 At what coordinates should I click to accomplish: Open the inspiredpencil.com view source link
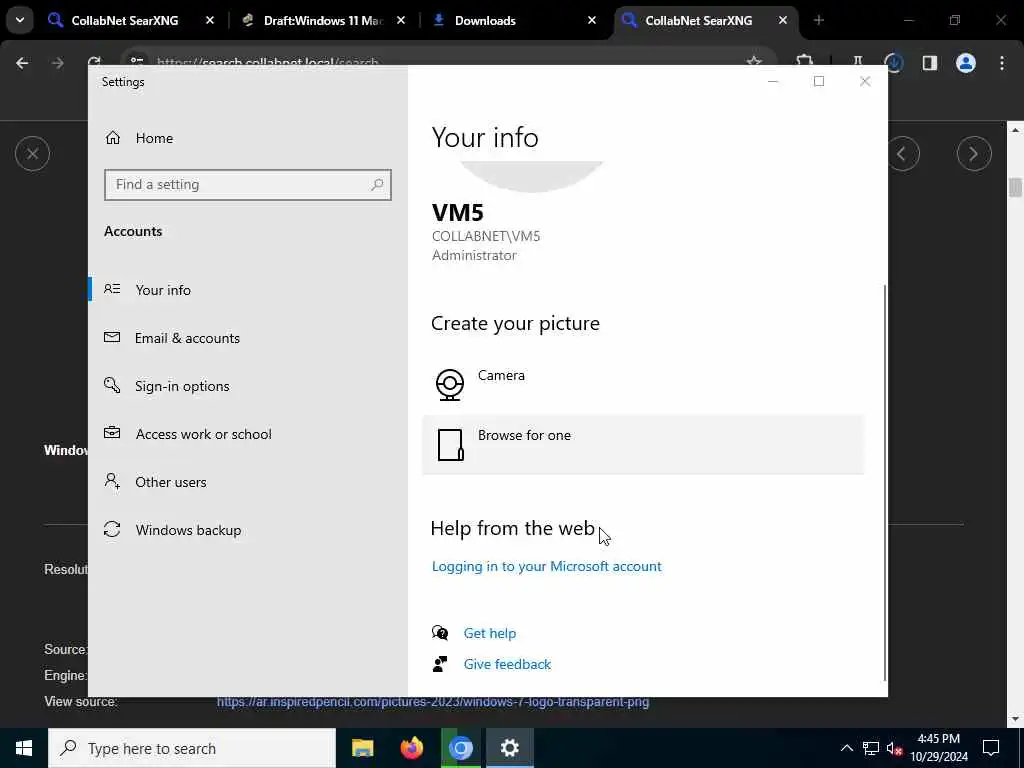tap(433, 702)
